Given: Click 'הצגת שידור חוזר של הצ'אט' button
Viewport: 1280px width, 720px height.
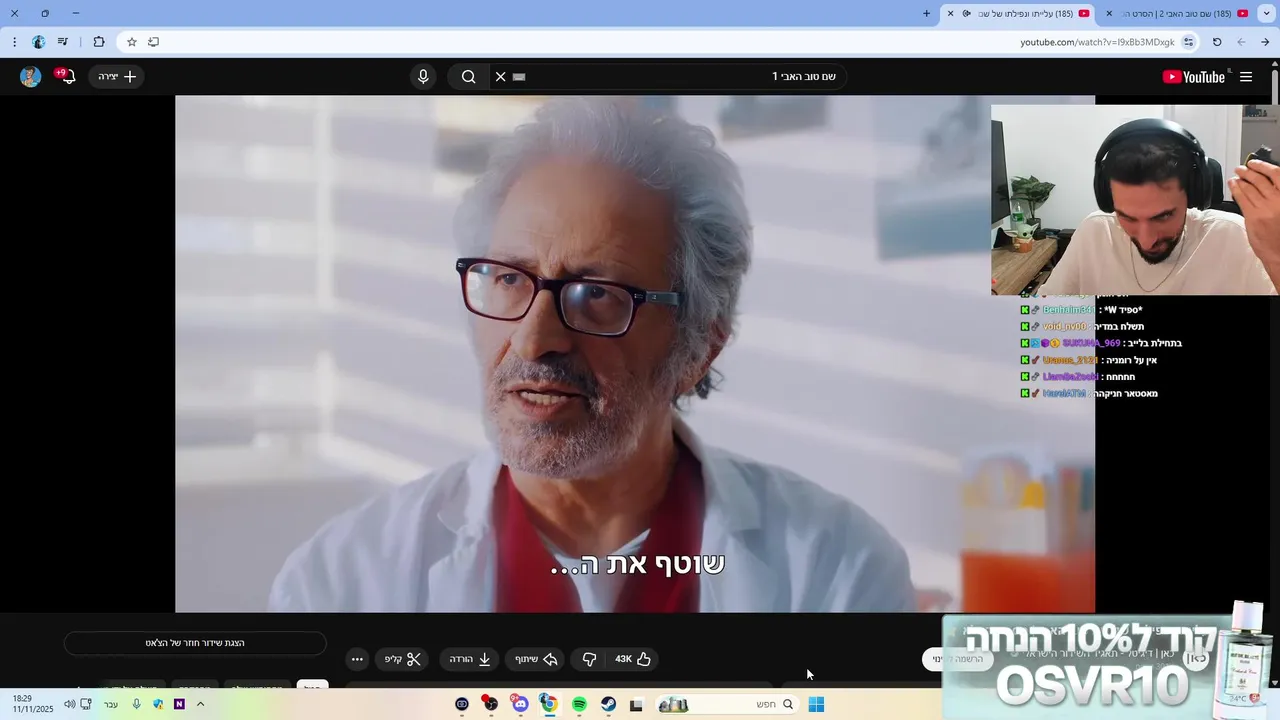Looking at the screenshot, I should pyautogui.click(x=195, y=643).
